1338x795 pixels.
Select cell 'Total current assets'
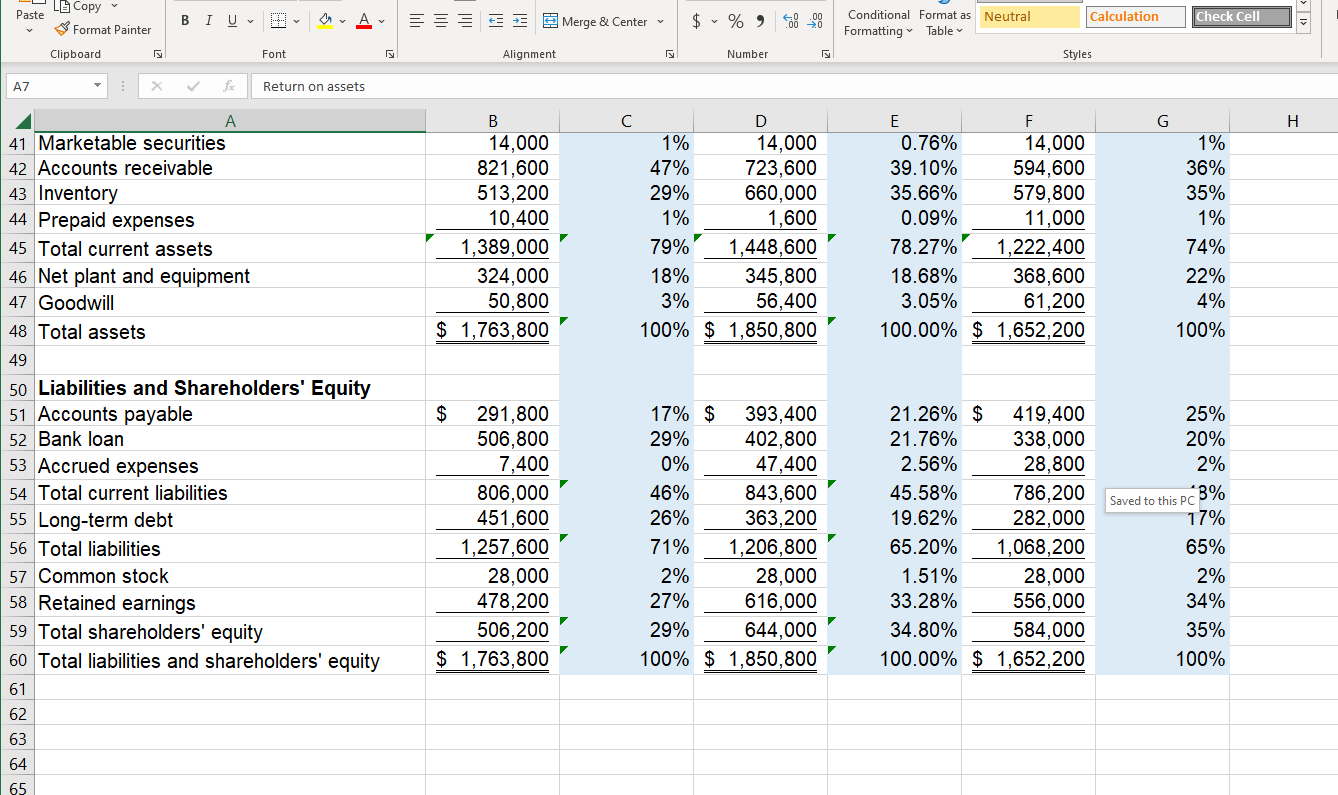pyautogui.click(x=231, y=248)
